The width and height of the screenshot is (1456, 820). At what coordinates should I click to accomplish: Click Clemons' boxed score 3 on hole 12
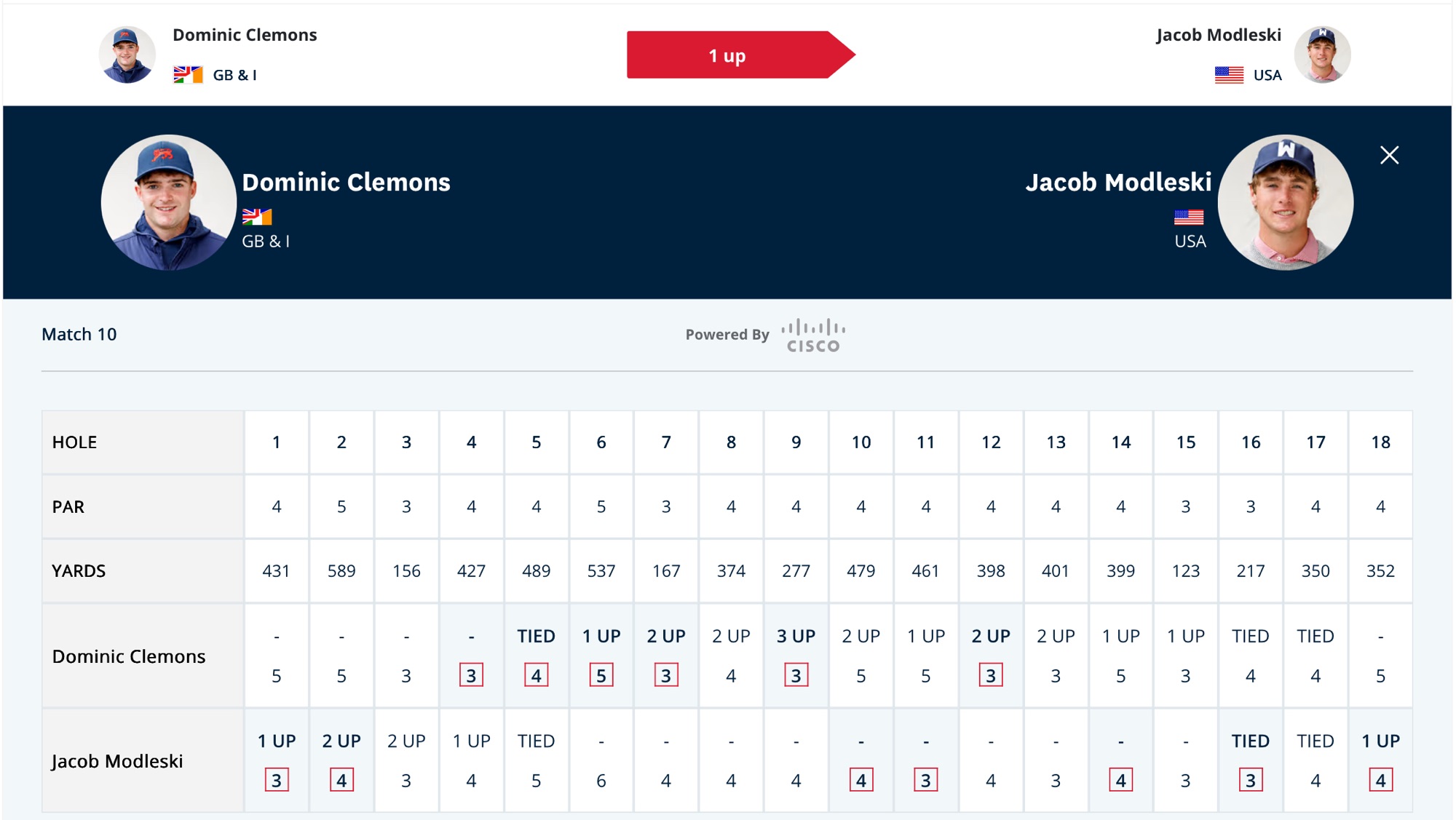point(991,675)
